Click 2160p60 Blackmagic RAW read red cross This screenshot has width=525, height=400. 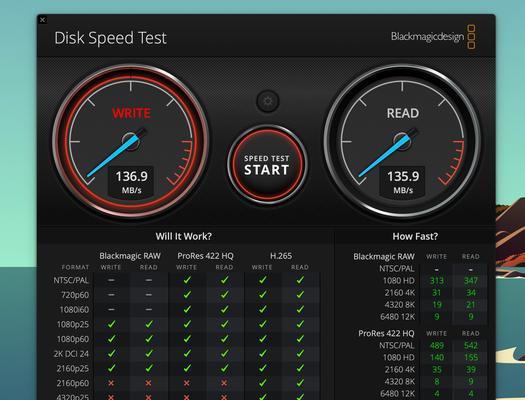point(149,383)
